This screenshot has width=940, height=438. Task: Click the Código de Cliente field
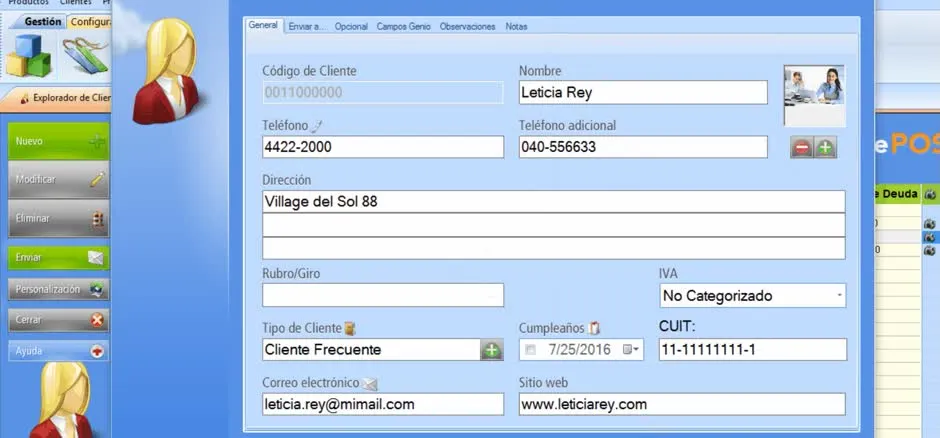[x=383, y=92]
